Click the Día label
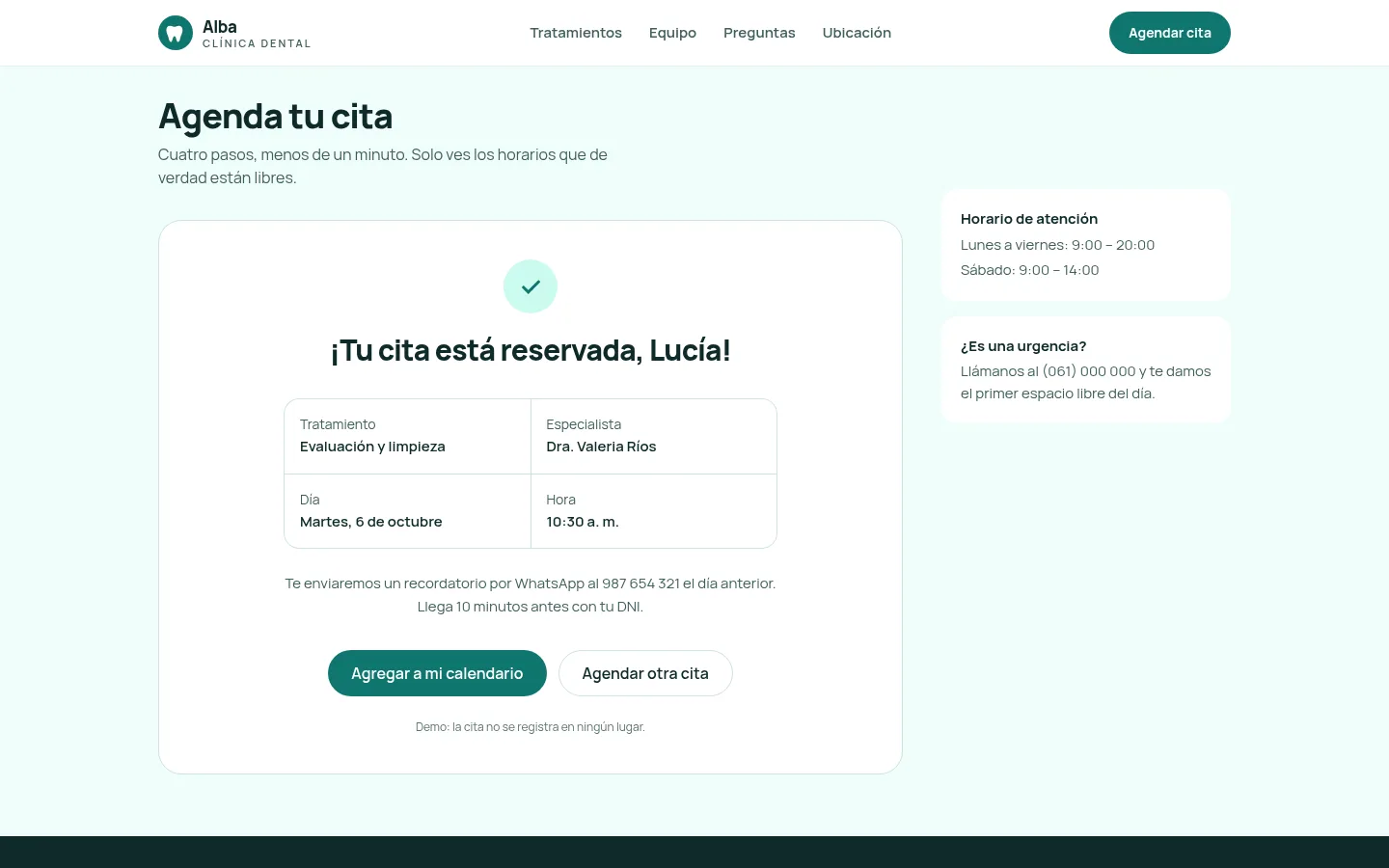This screenshot has height=868, width=1389. point(310,500)
